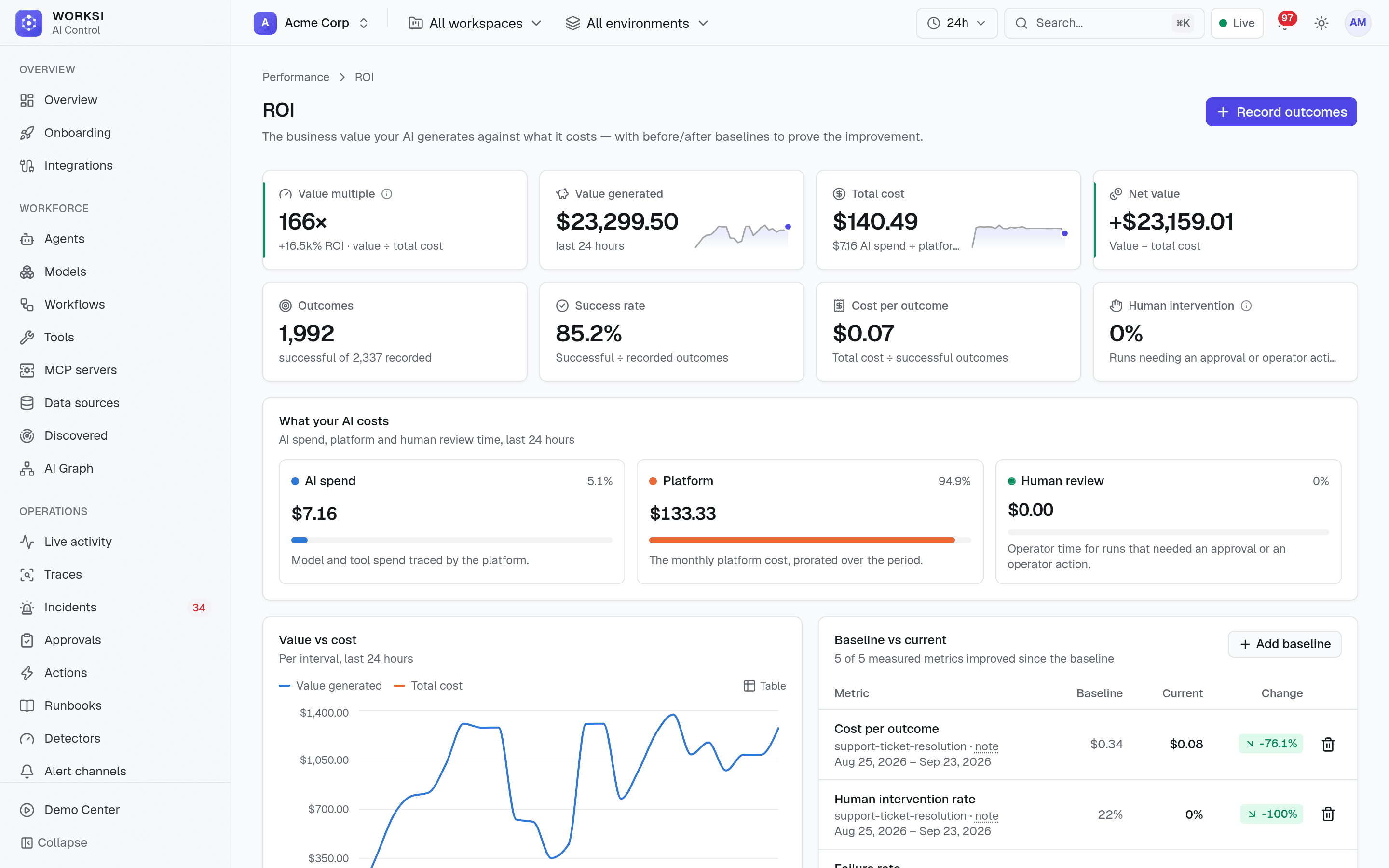Delete the Human intervention rate baseline
This screenshot has height=868, width=1389.
pyautogui.click(x=1328, y=814)
